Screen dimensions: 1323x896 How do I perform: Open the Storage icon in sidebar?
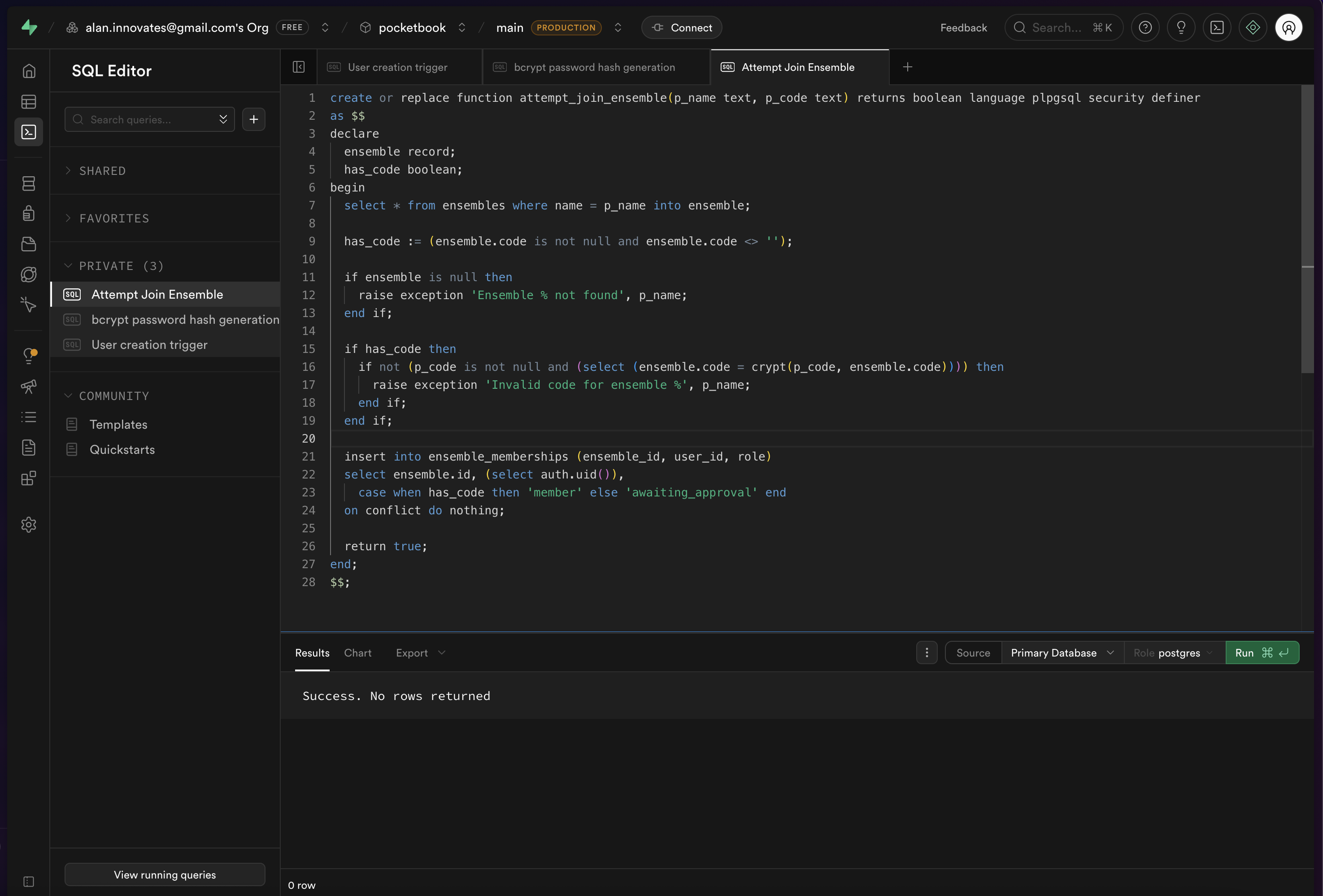click(28, 244)
